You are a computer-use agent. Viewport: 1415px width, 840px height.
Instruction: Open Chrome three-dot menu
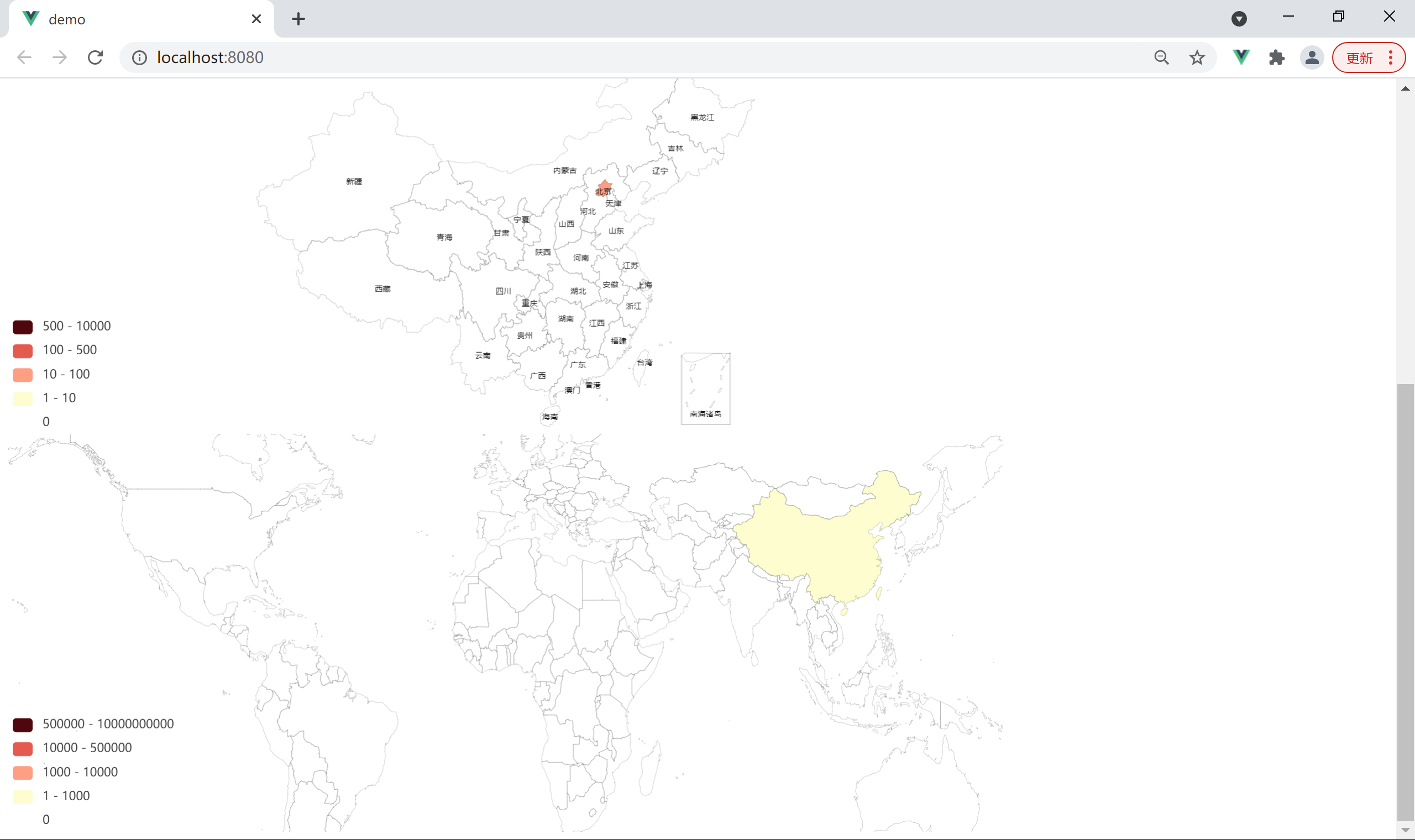point(1391,57)
